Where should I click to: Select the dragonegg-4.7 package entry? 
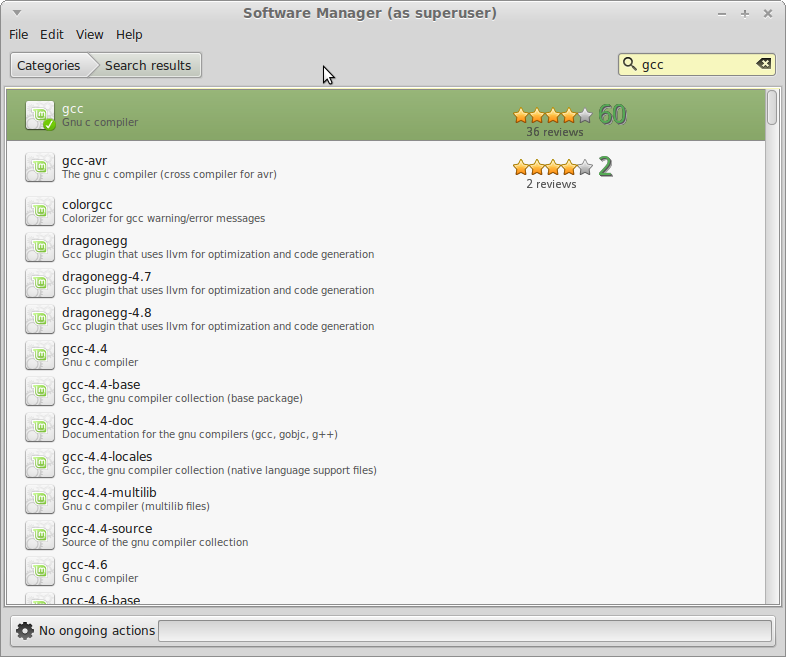click(x=385, y=283)
